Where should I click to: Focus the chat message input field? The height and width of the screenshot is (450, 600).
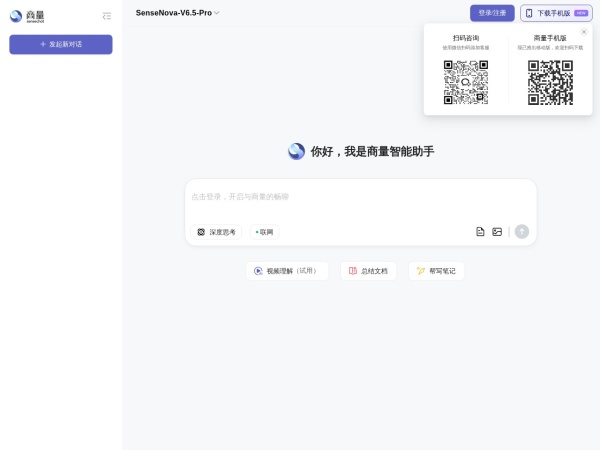click(x=360, y=198)
